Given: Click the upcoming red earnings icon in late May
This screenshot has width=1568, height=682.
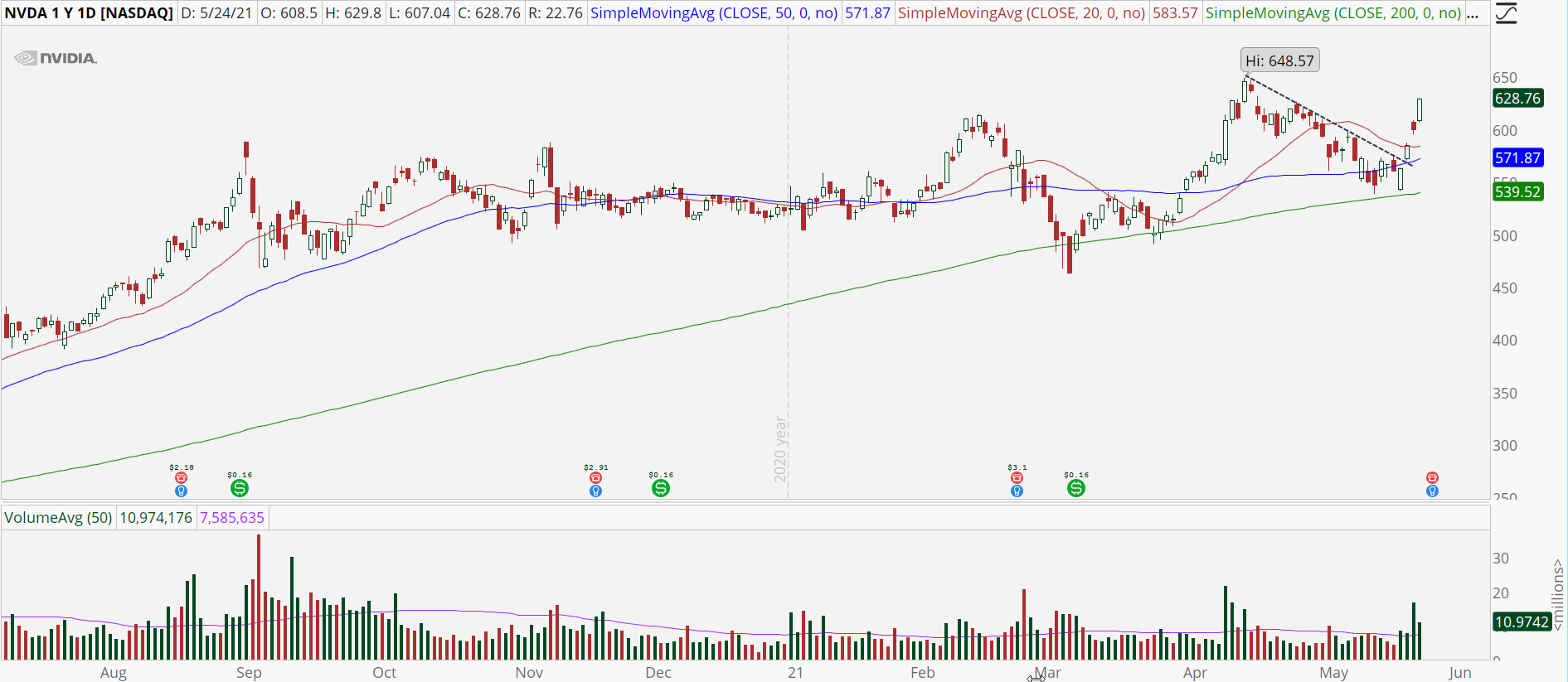Looking at the screenshot, I should [1432, 478].
